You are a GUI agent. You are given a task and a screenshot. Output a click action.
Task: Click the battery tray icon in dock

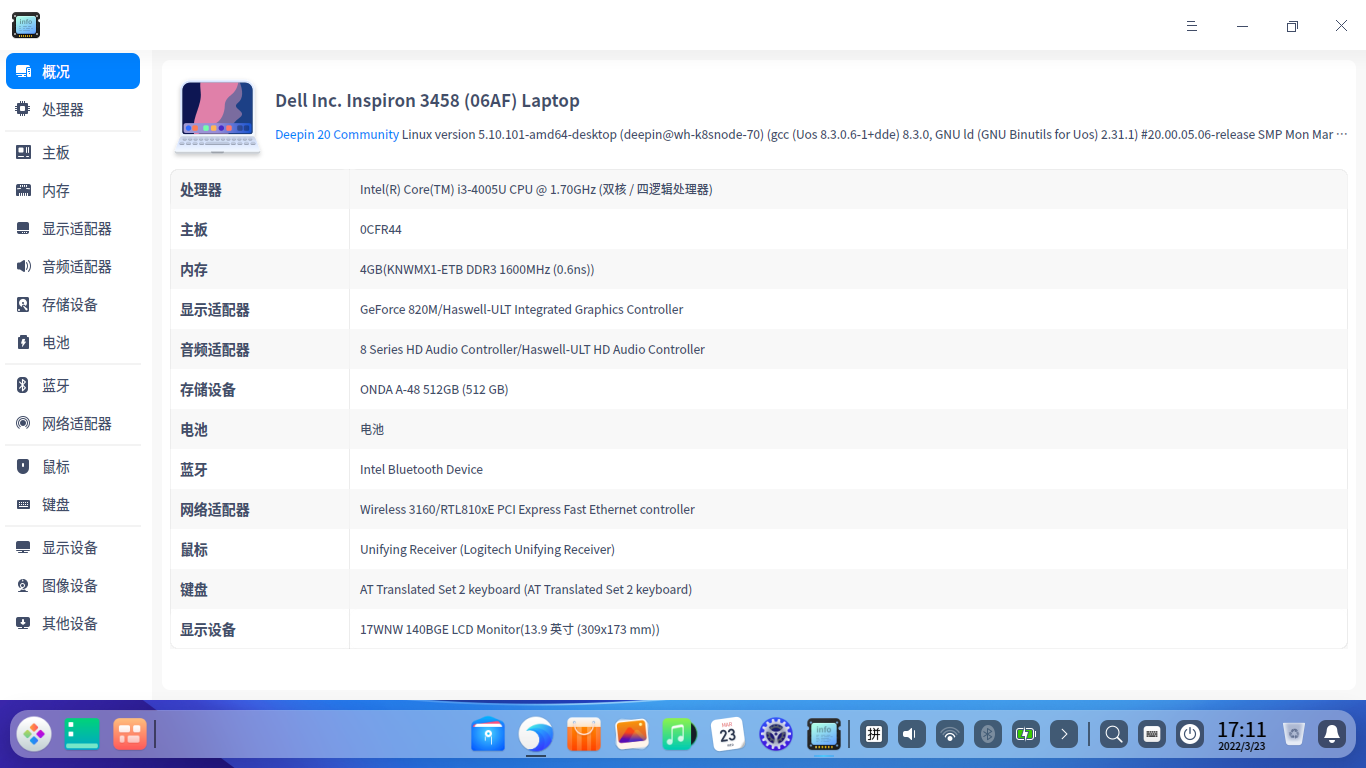tap(1026, 735)
